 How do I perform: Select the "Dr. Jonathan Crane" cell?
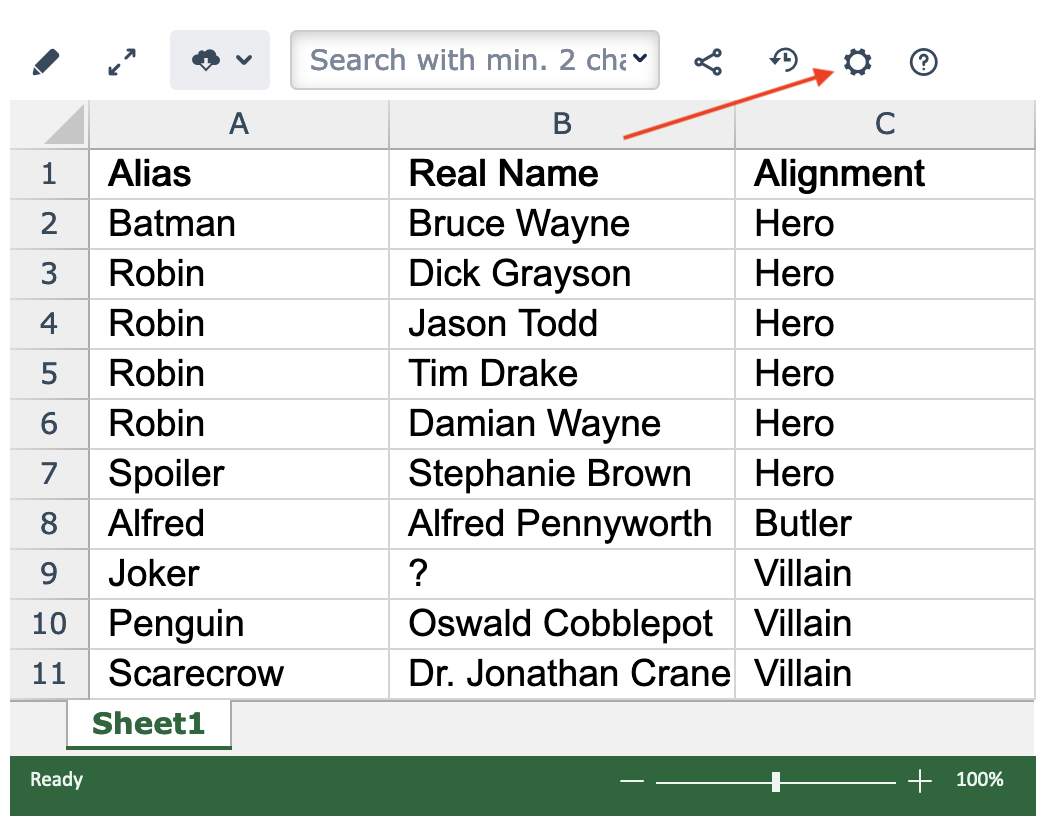click(562, 675)
